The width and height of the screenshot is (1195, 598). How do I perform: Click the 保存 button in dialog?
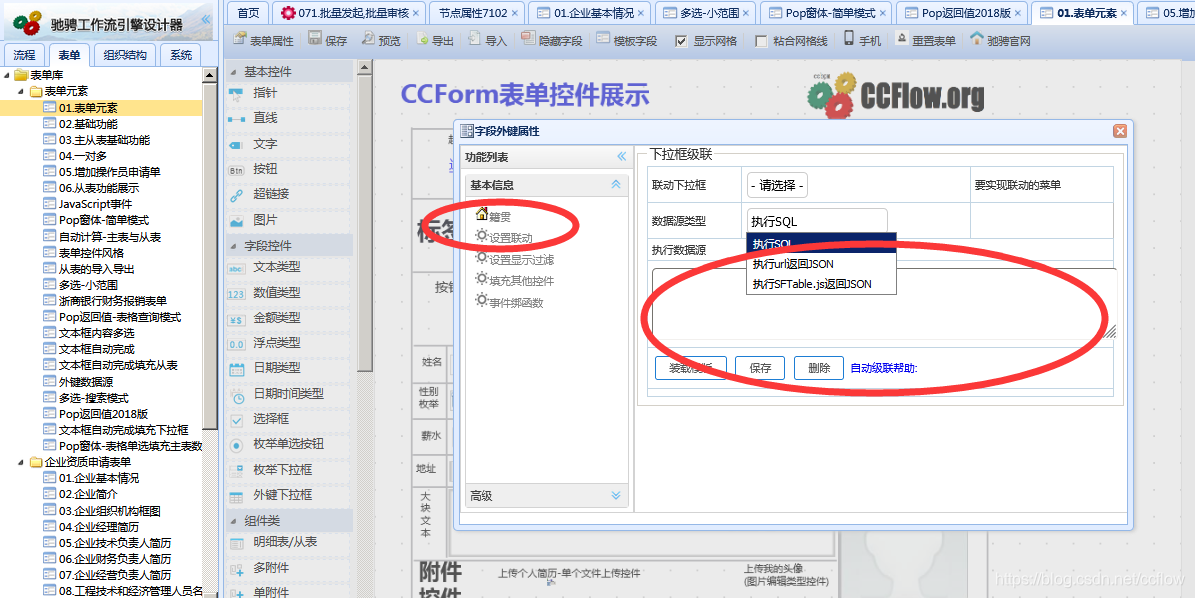click(x=760, y=368)
